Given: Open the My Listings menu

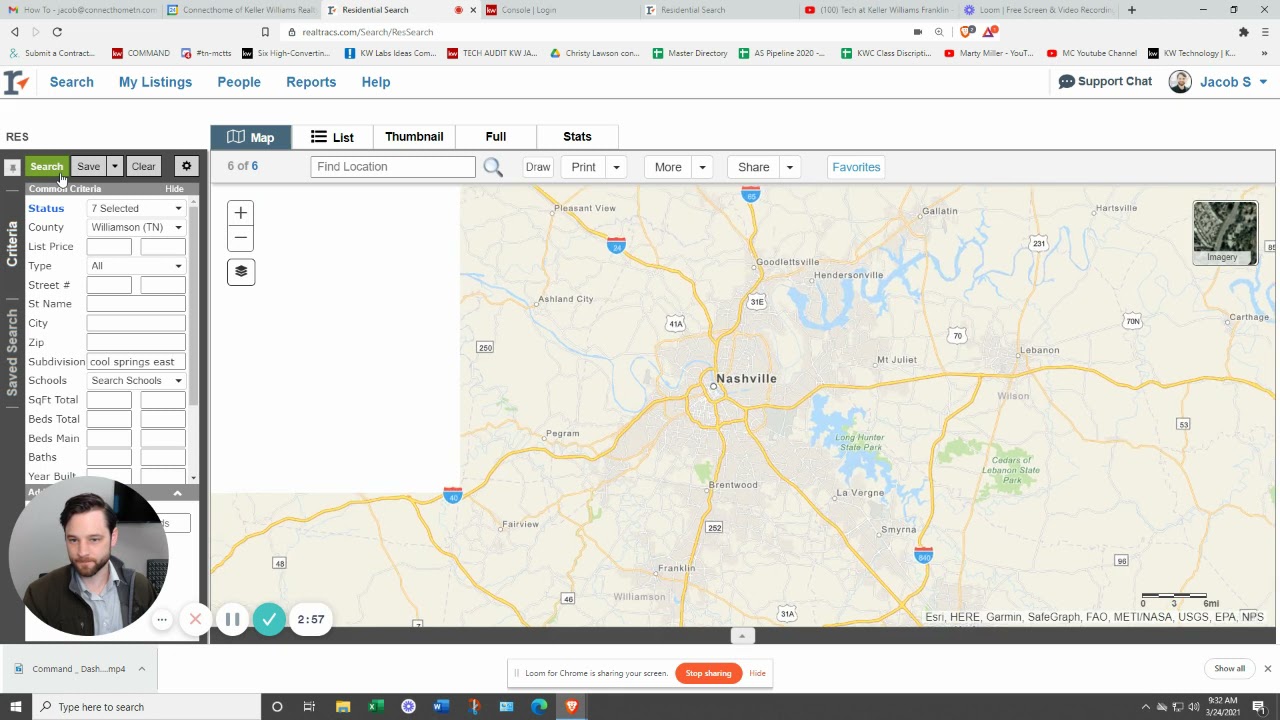Looking at the screenshot, I should click(155, 82).
